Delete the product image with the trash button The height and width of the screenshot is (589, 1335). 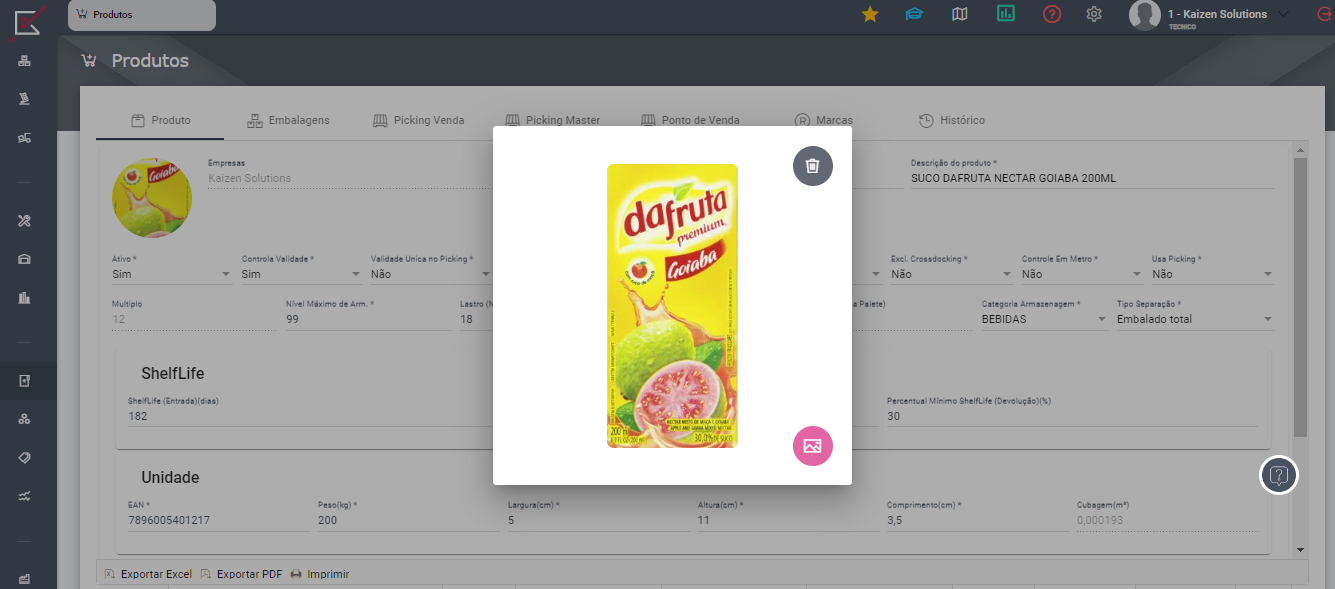coord(812,166)
